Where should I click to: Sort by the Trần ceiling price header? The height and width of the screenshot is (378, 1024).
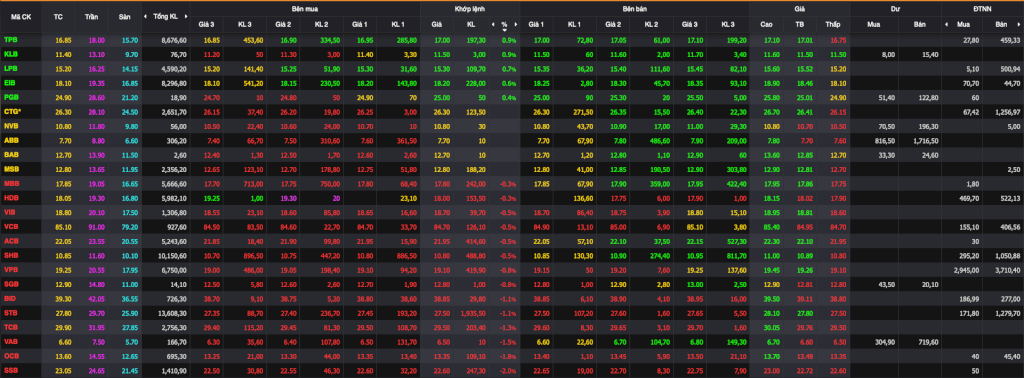[91, 17]
